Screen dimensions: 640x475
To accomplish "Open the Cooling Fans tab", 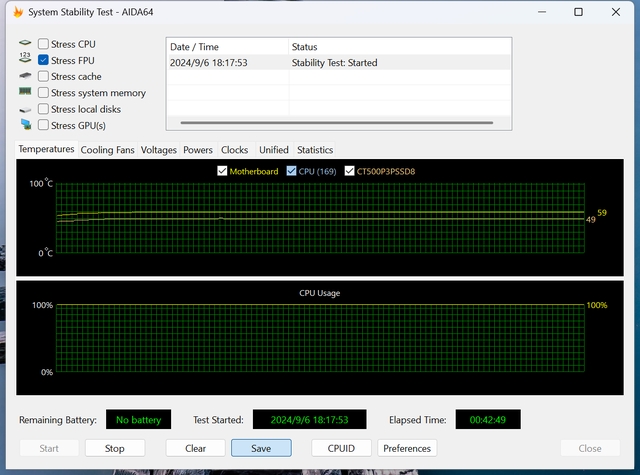I will tap(107, 150).
